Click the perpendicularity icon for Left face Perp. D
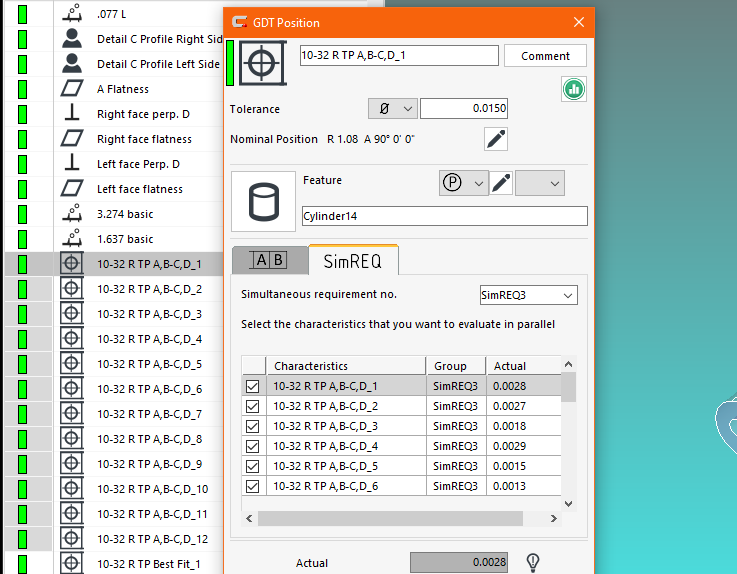This screenshot has width=737, height=574. point(71,164)
